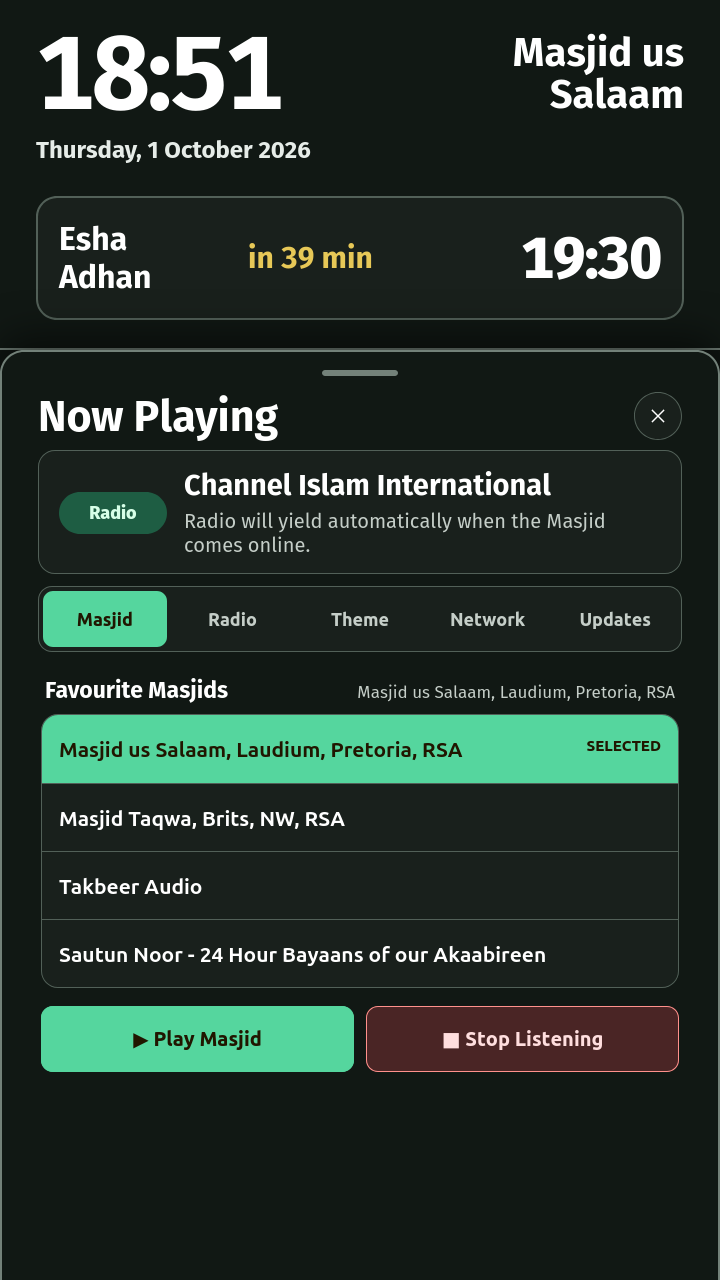Click current masjid label beside Favourite Masjids
Image resolution: width=720 pixels, height=1280 pixels.
coord(516,692)
